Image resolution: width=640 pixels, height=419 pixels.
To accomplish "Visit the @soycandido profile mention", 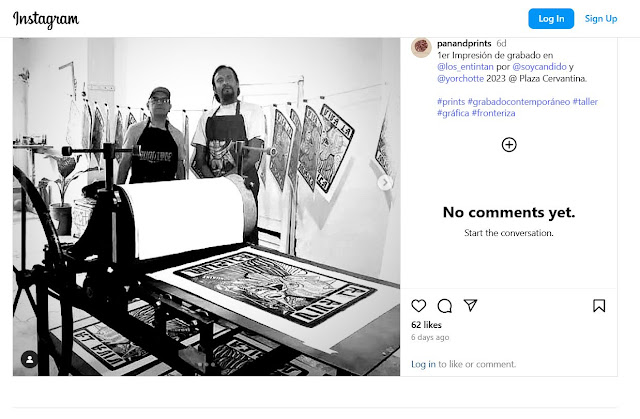I will pos(539,67).
